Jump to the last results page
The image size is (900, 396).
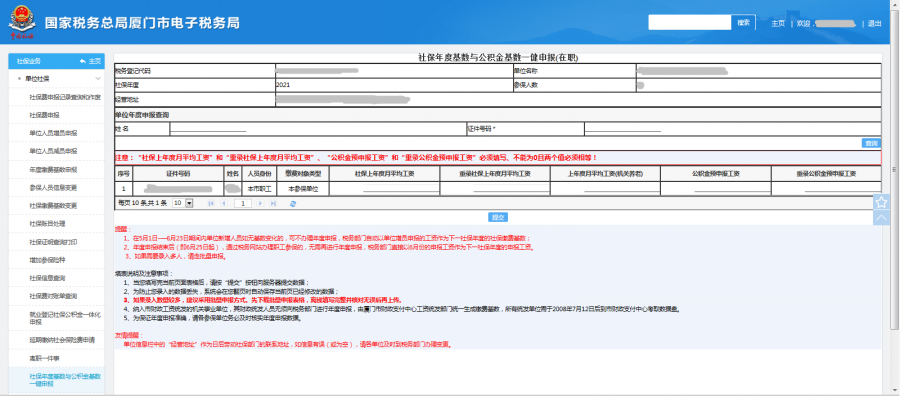pos(273,203)
